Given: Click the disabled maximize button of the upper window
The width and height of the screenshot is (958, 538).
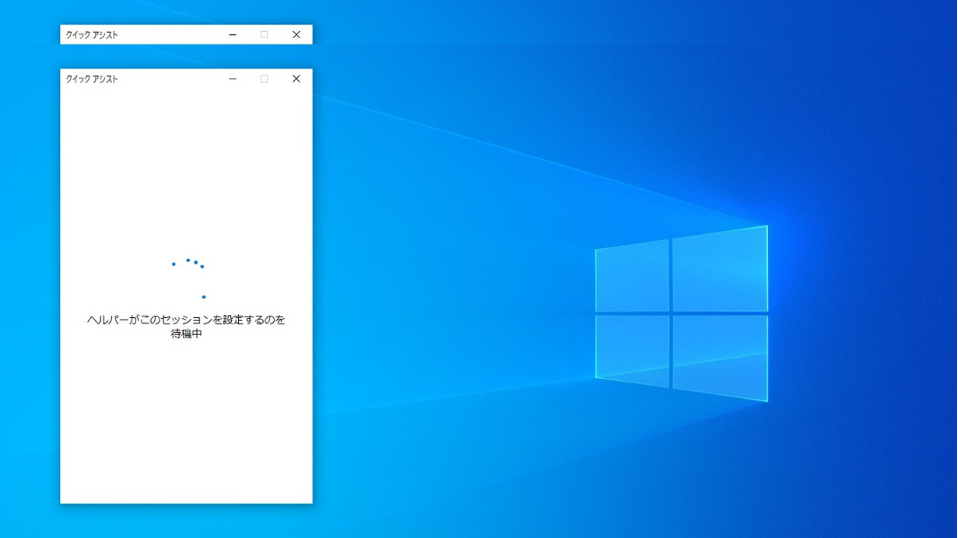Looking at the screenshot, I should tap(264, 35).
